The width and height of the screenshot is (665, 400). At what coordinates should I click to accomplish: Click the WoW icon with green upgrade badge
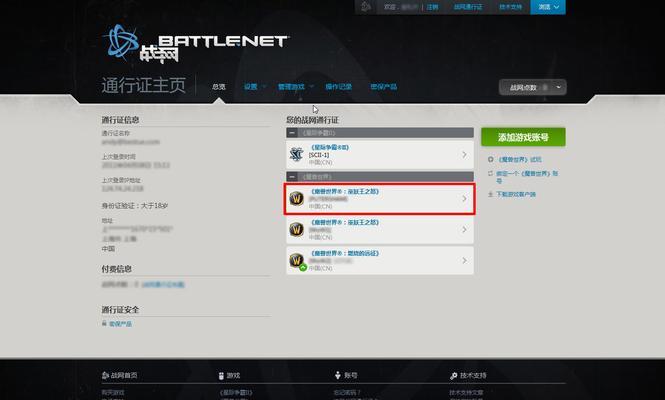click(297, 261)
